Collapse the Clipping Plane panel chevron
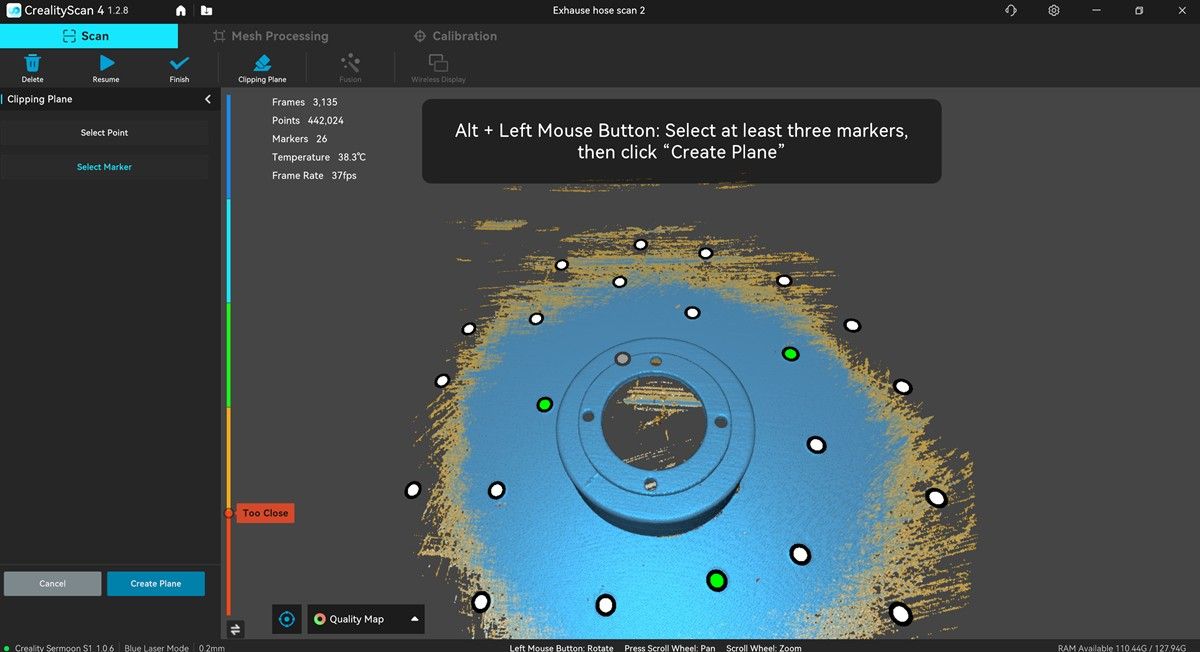 pos(208,99)
